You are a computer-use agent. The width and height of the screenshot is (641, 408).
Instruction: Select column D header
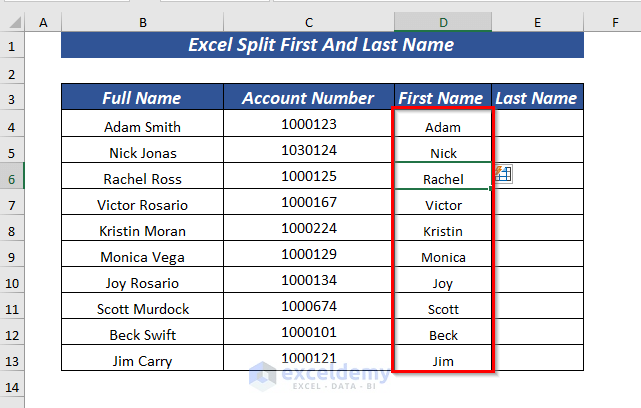[442, 22]
